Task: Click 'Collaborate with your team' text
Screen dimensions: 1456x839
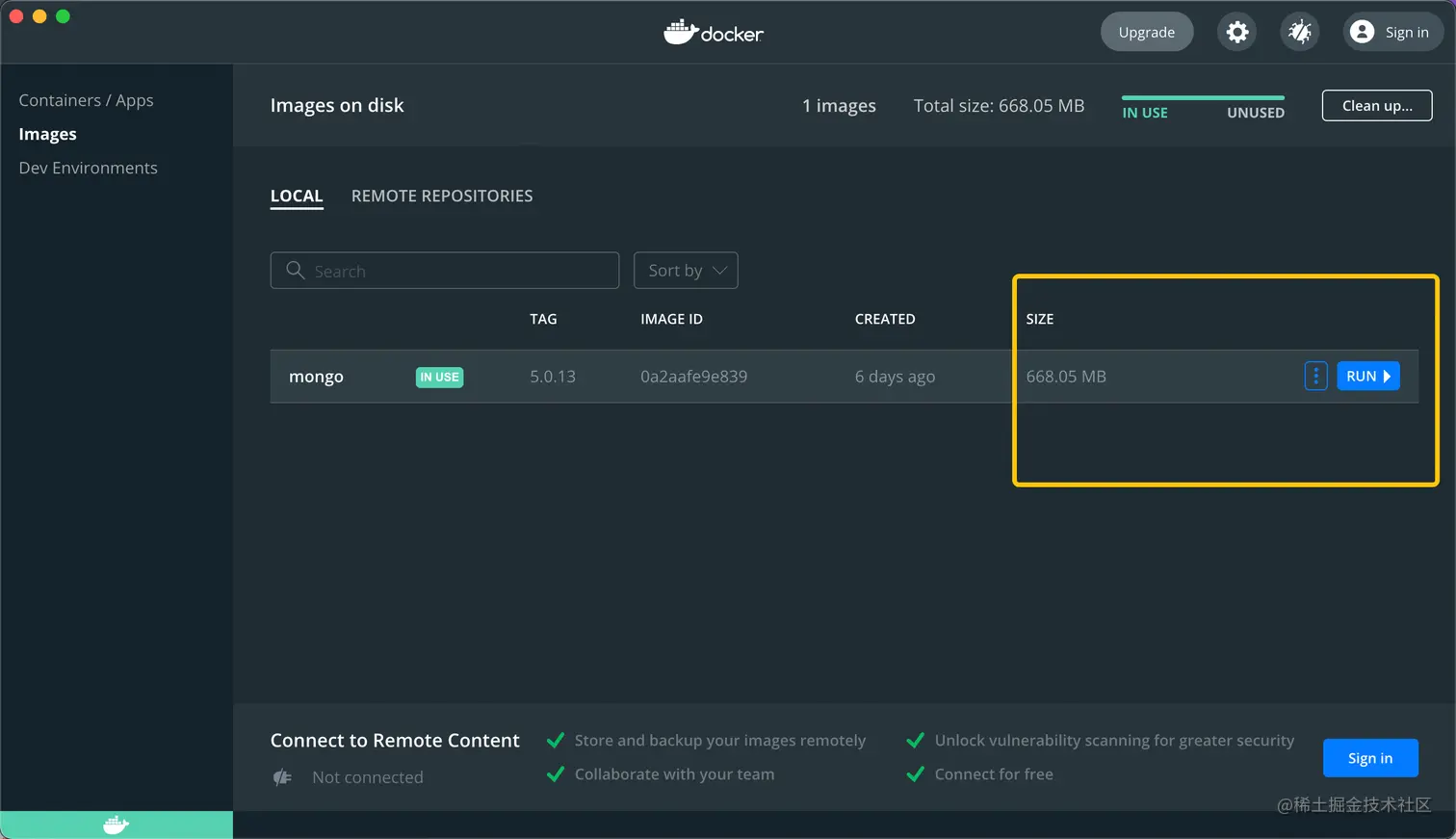Action: click(x=674, y=774)
